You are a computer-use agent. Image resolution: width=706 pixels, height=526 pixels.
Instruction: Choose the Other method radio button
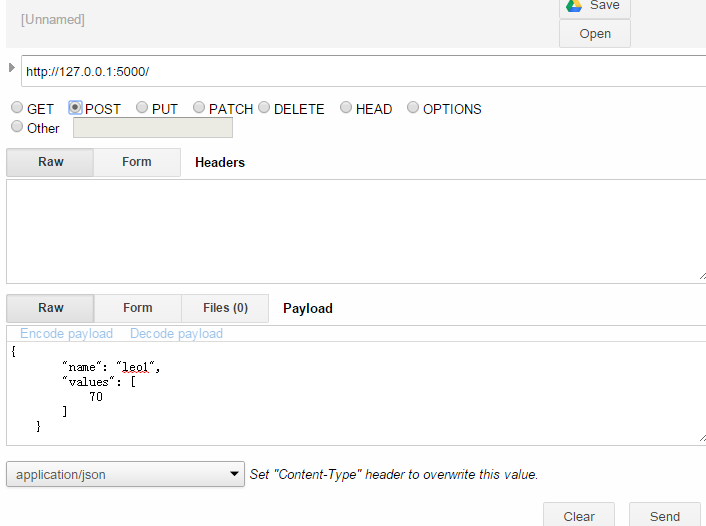coord(17,127)
